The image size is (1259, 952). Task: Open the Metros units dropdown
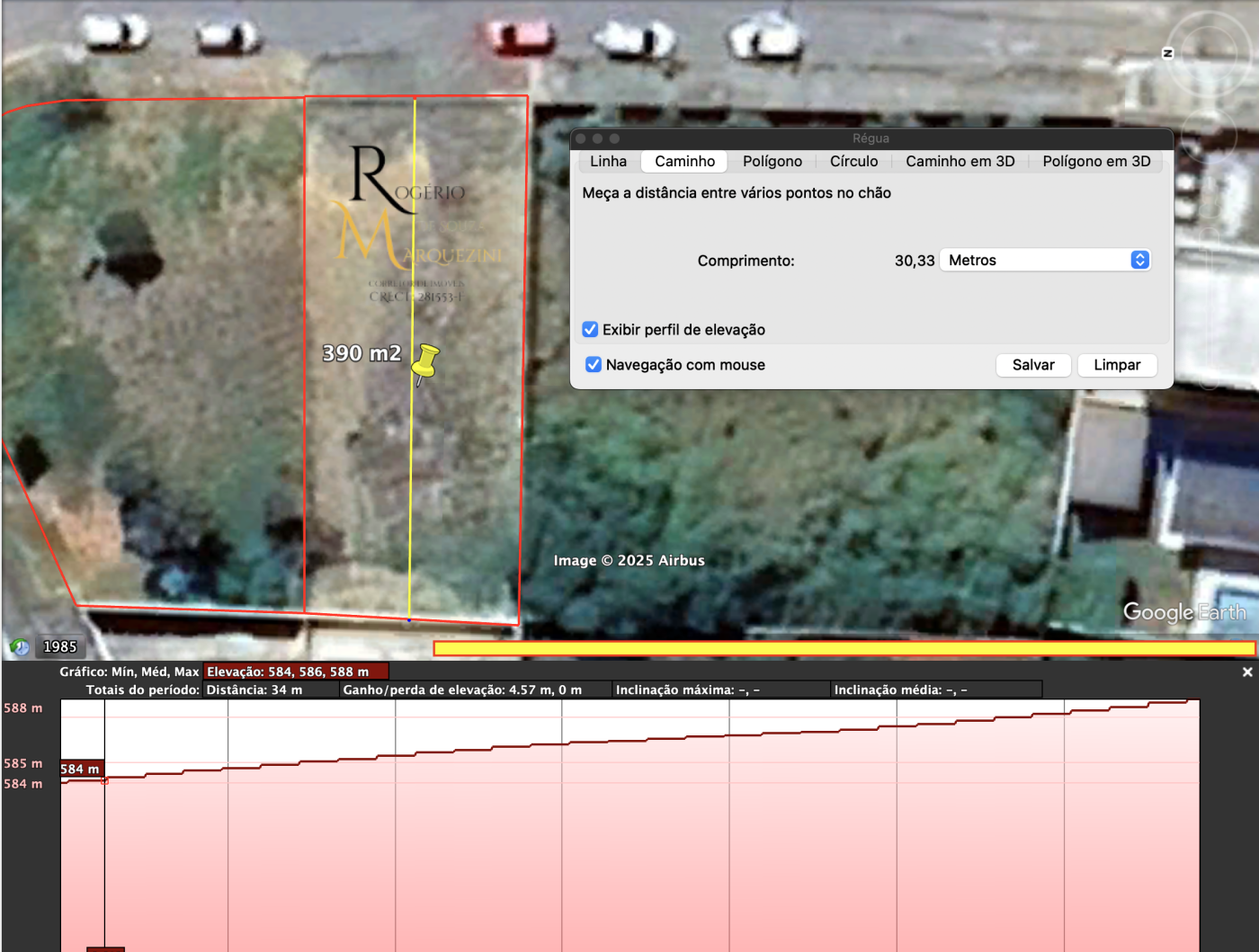coord(1045,261)
